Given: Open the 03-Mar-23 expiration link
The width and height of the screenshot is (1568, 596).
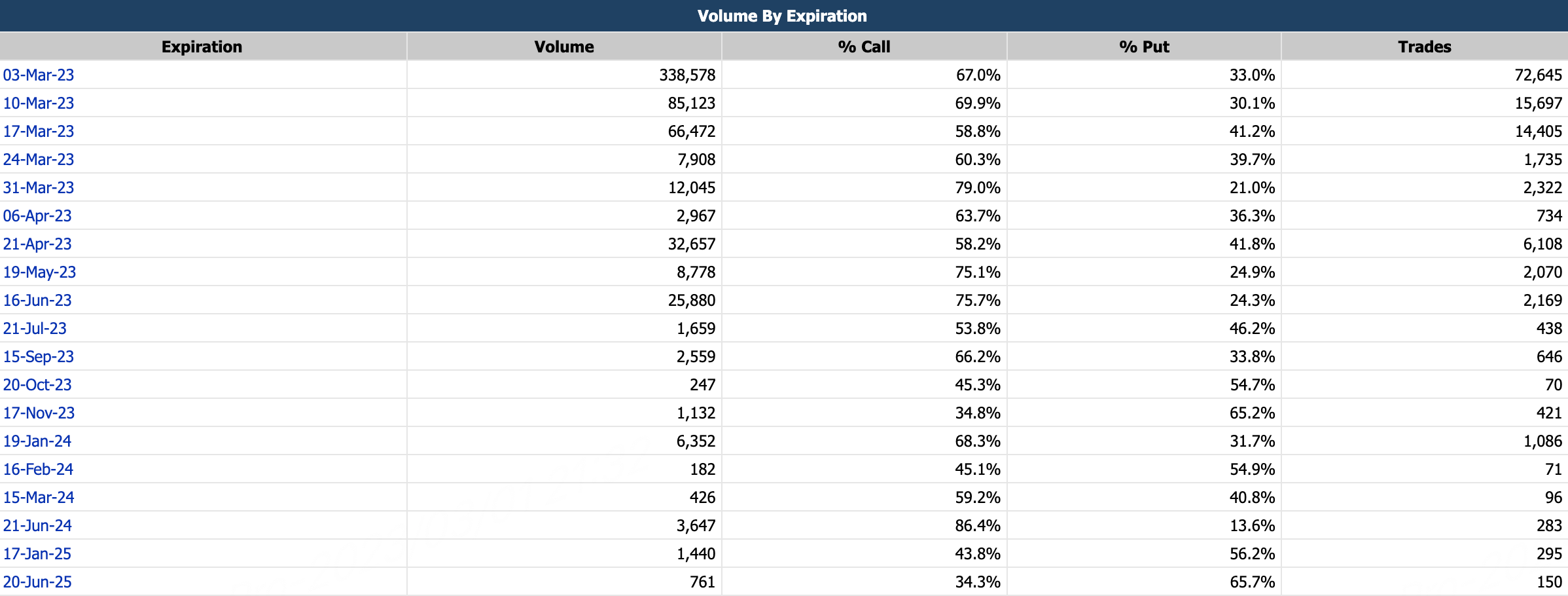Looking at the screenshot, I should (x=39, y=75).
